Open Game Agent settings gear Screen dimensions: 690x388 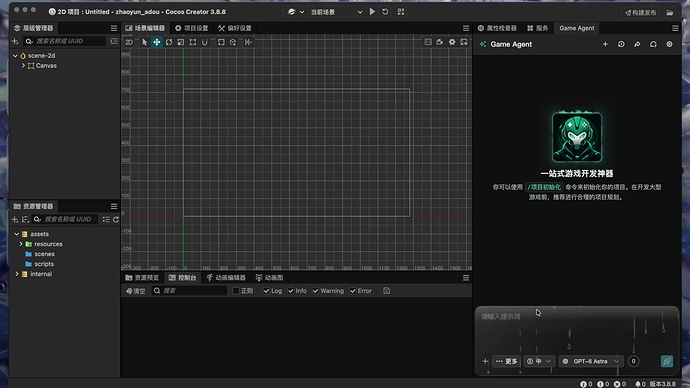669,44
